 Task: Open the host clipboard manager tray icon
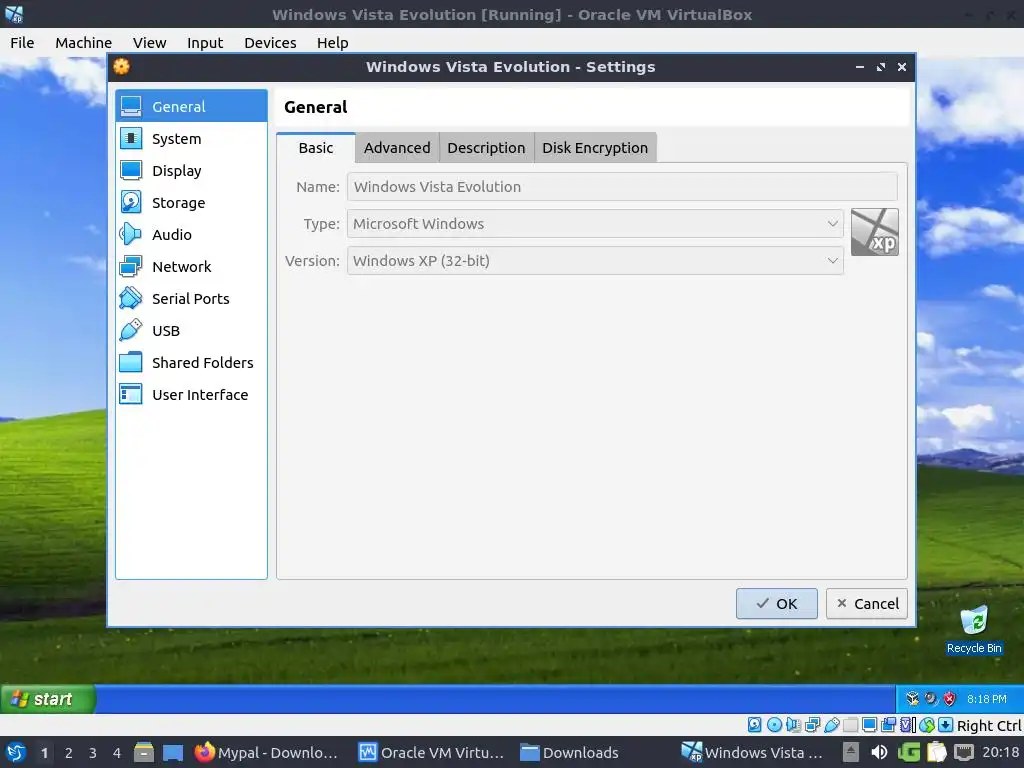(x=936, y=752)
